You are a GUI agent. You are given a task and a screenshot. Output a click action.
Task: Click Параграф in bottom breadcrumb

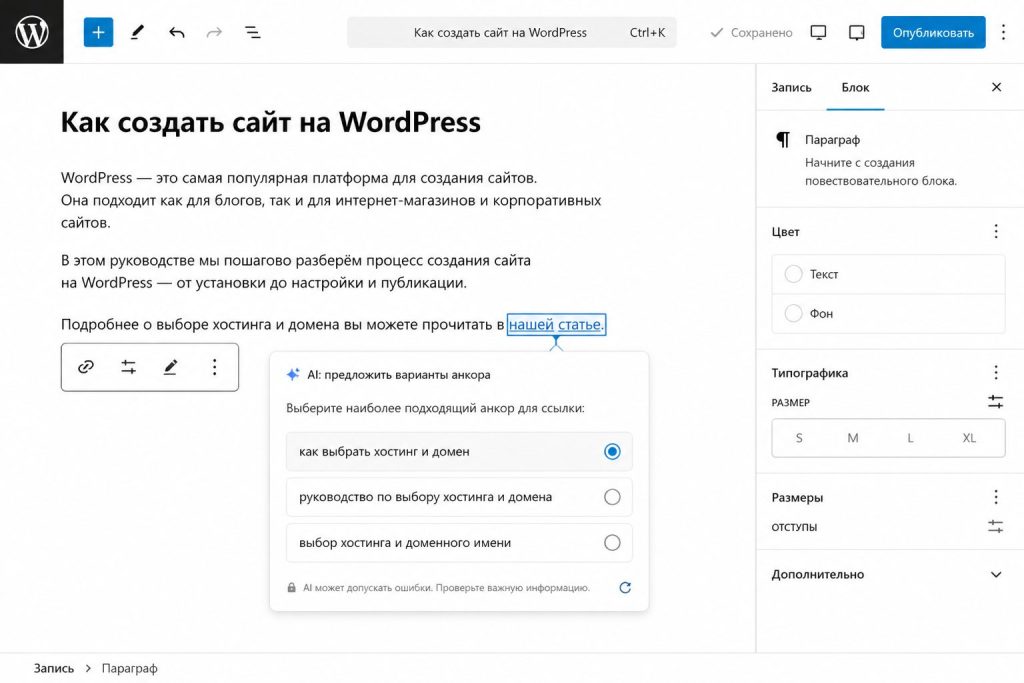[129, 669]
